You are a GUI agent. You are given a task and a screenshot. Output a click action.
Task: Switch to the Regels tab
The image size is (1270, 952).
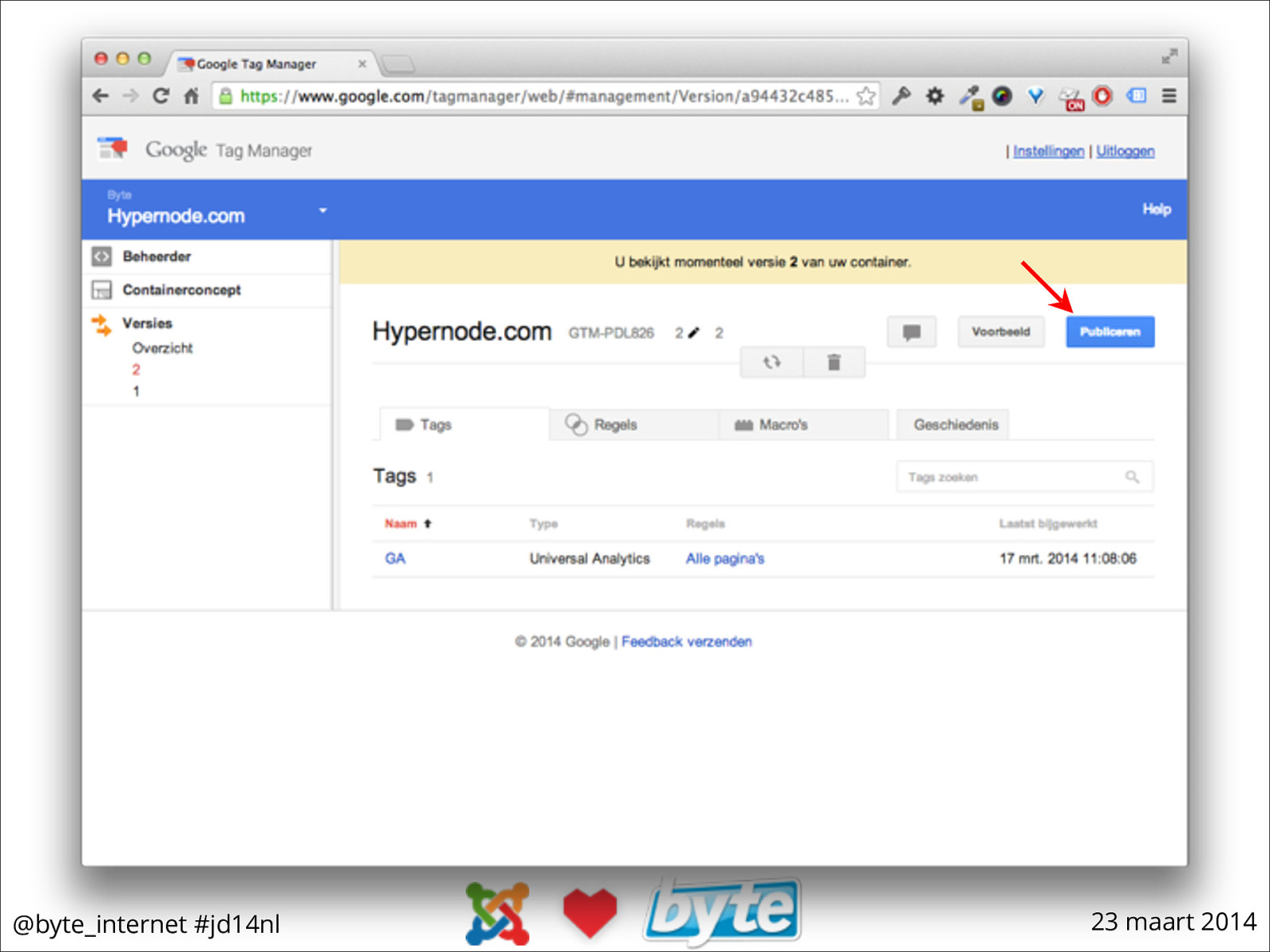[634, 424]
